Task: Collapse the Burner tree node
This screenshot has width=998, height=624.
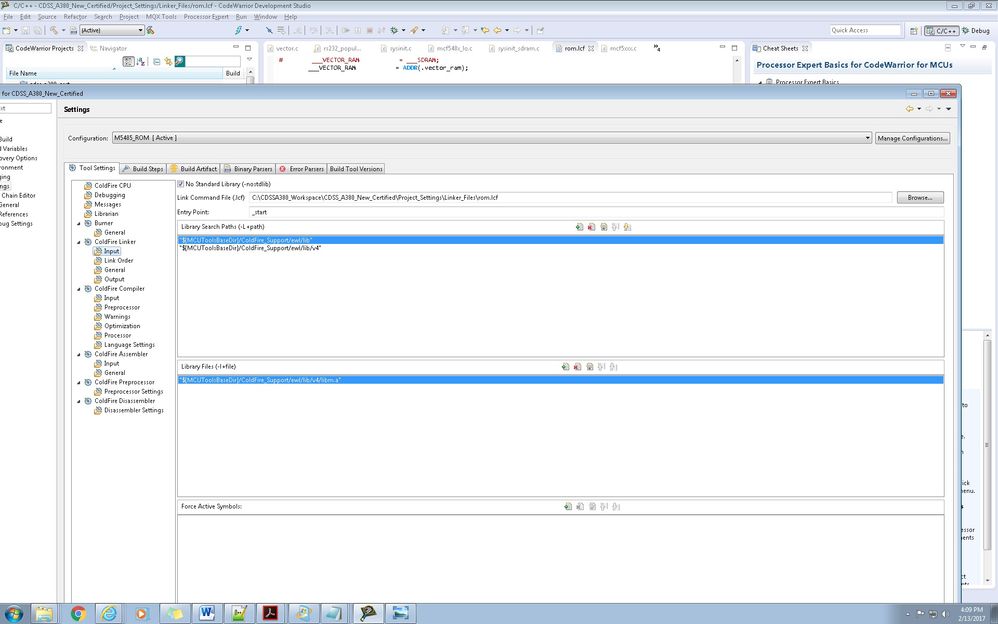Action: click(x=79, y=223)
